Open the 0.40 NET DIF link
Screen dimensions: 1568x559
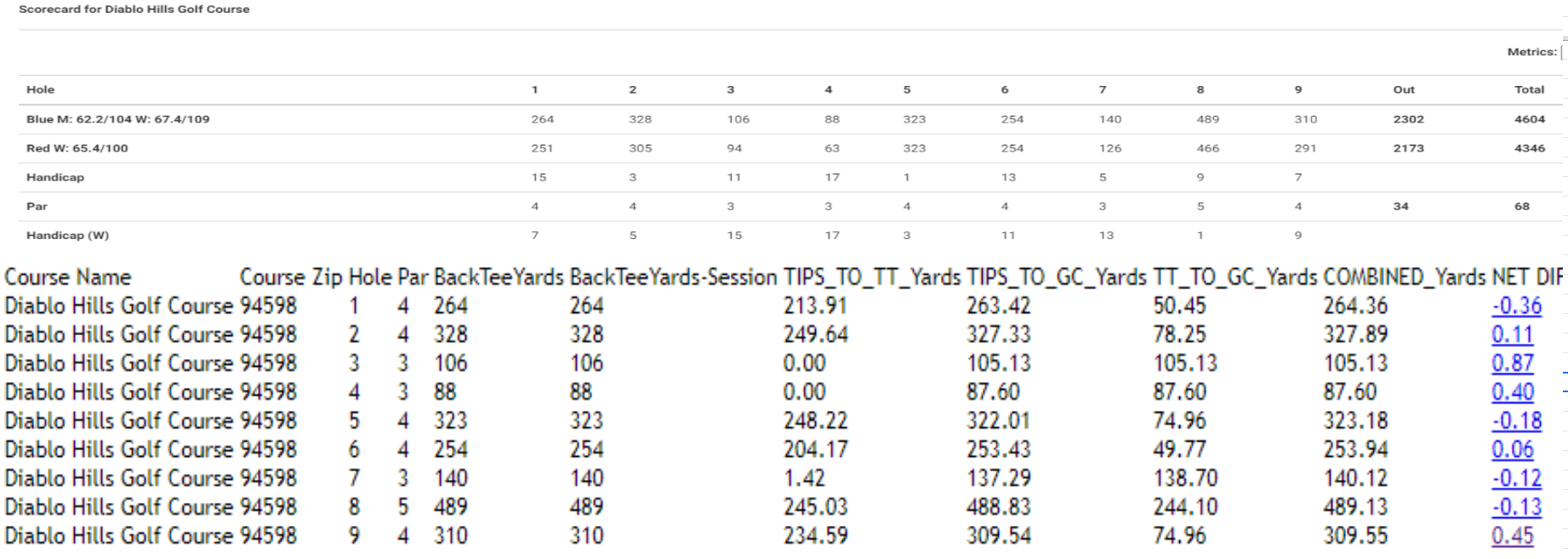(1512, 392)
